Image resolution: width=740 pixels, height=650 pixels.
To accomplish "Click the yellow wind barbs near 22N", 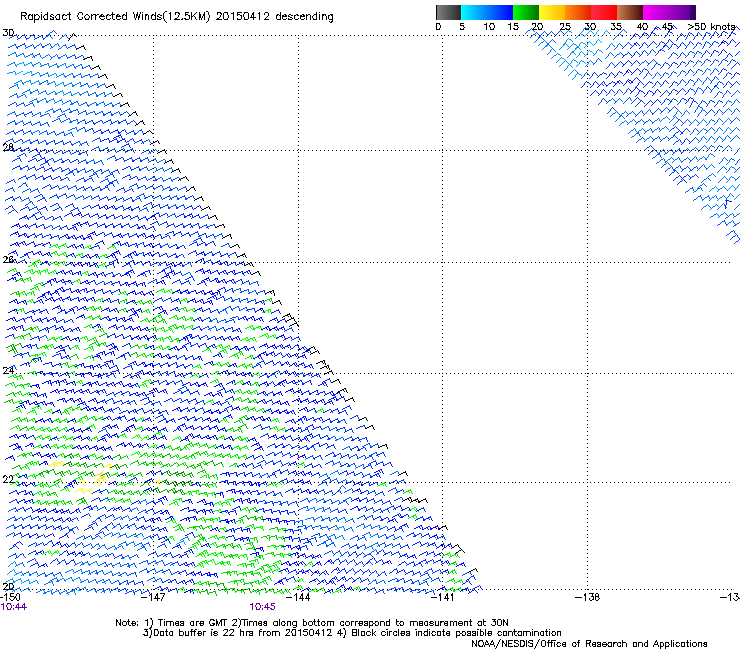I will (x=92, y=482).
